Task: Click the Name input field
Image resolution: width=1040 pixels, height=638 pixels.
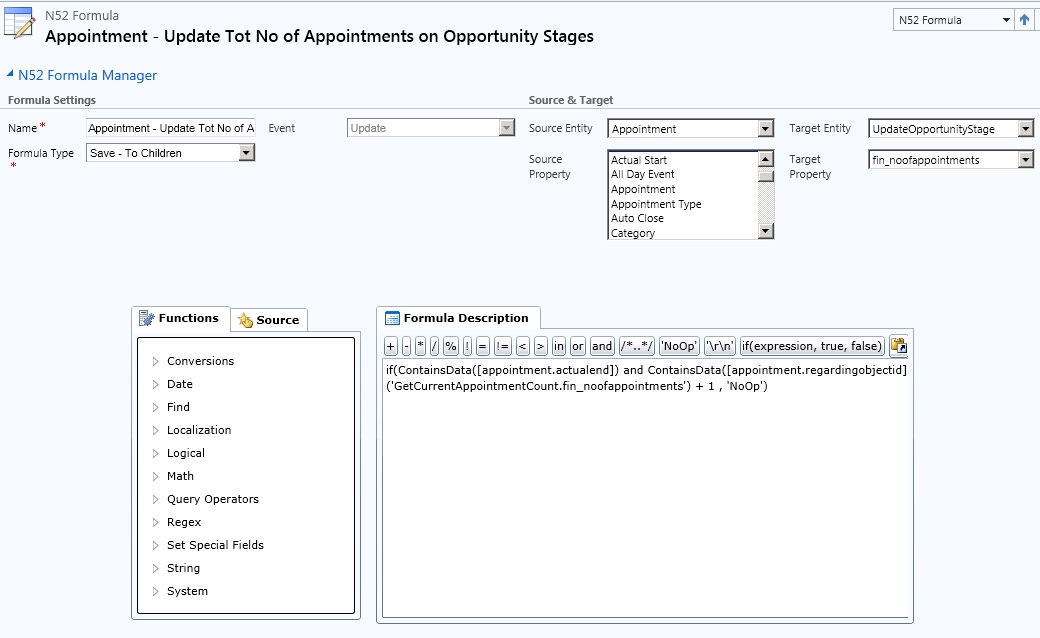Action: coord(171,128)
